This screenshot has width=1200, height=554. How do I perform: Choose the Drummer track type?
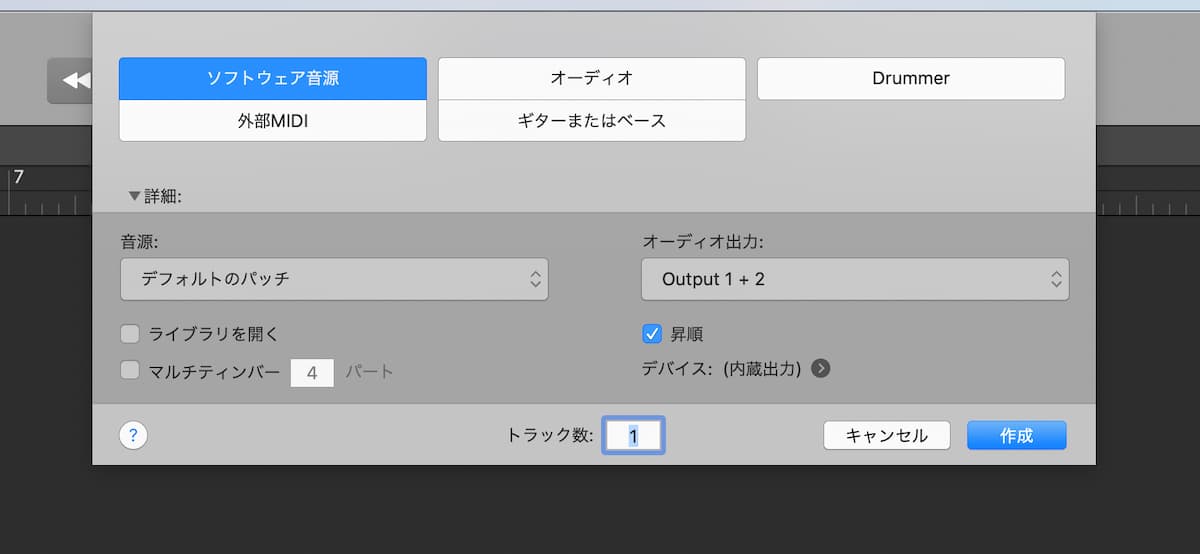[x=910, y=78]
